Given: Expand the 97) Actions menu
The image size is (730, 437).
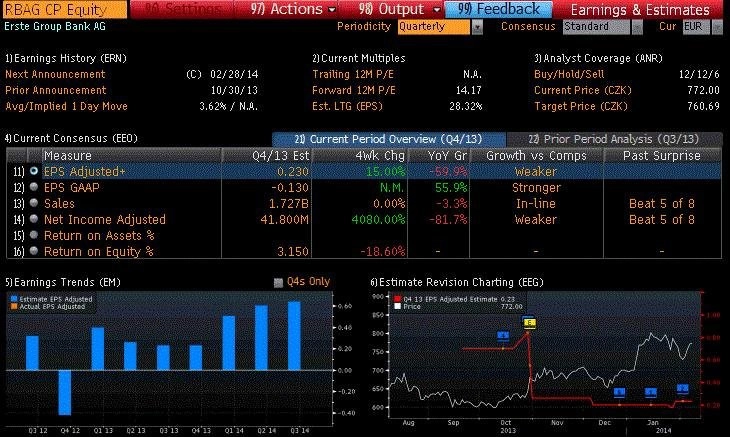Looking at the screenshot, I should [x=292, y=9].
